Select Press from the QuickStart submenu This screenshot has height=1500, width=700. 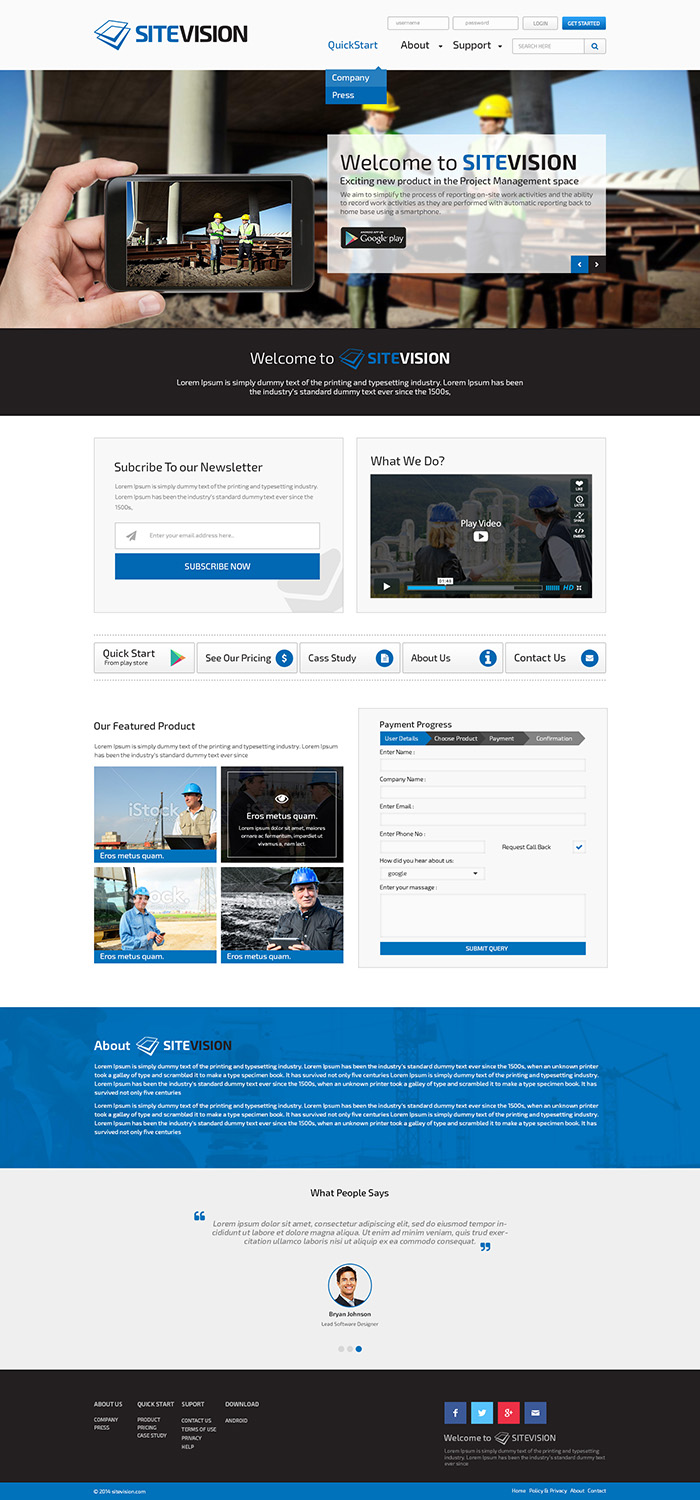[x=356, y=95]
